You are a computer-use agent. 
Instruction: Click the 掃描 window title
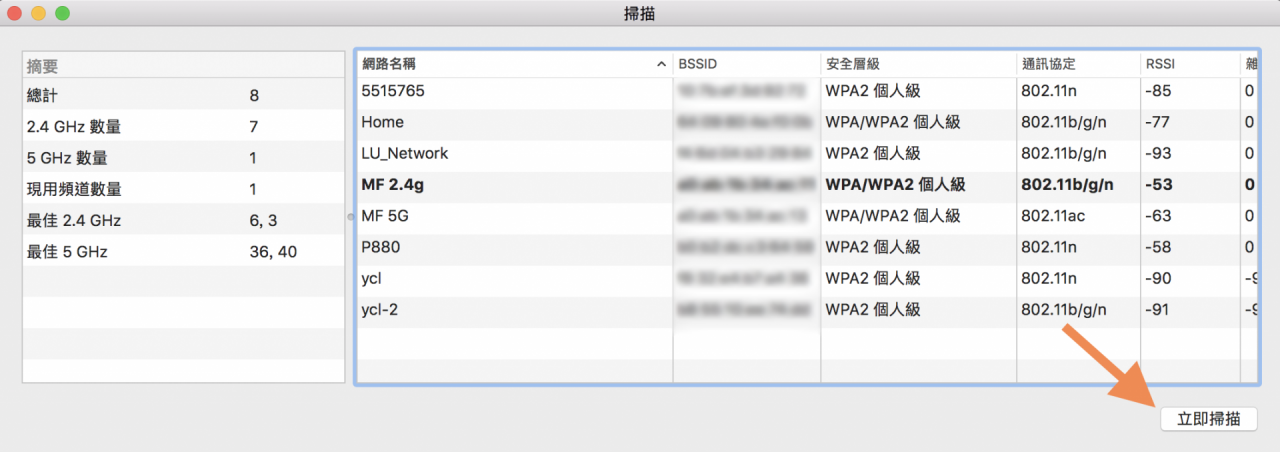639,14
